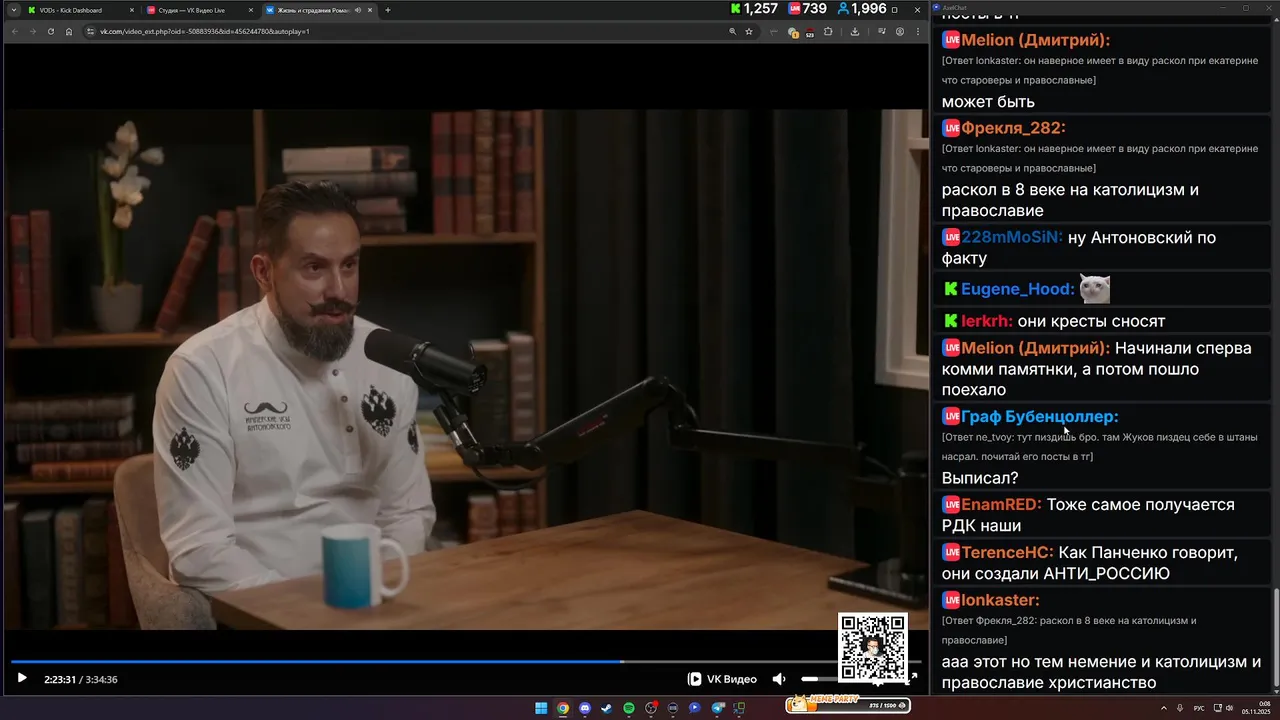Reload the current page
1280x720 pixels.
(51, 31)
